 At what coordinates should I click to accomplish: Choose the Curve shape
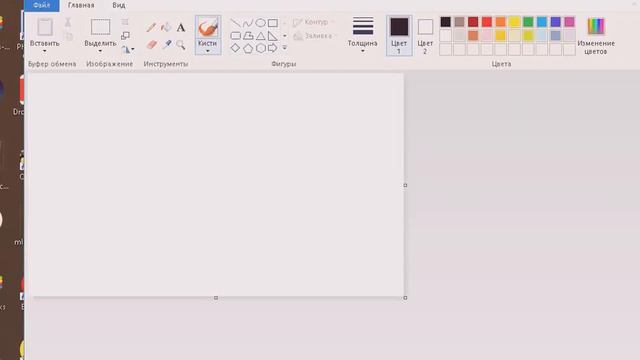click(x=248, y=23)
